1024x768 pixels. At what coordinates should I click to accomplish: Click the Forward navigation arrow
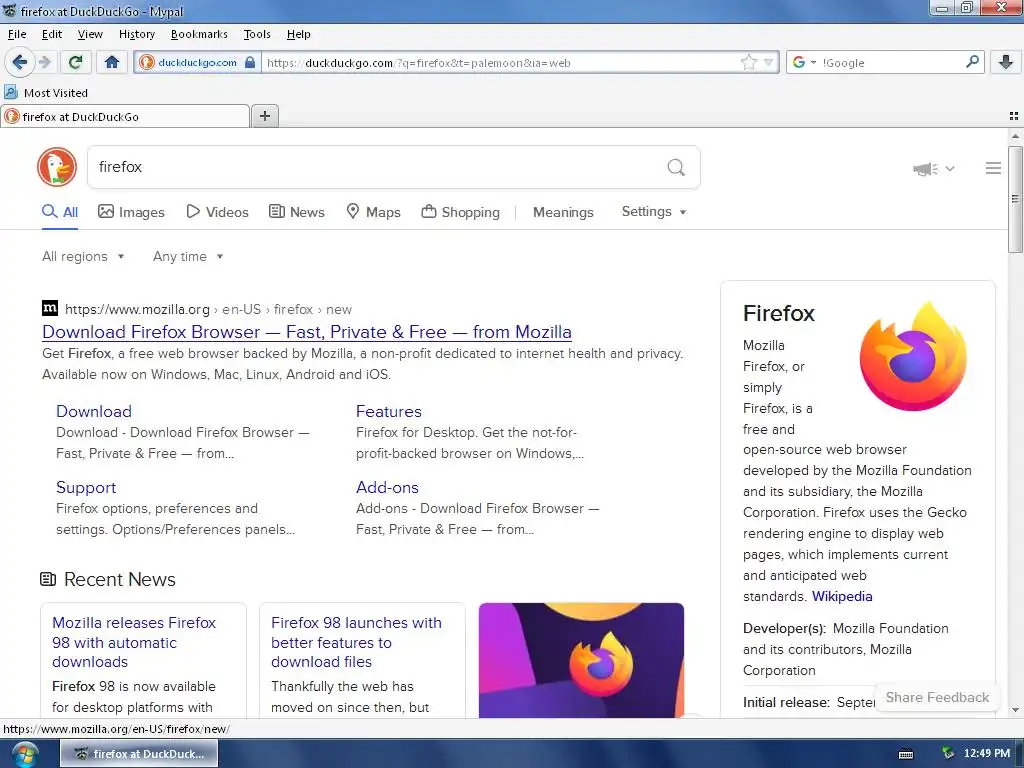pyautogui.click(x=44, y=62)
